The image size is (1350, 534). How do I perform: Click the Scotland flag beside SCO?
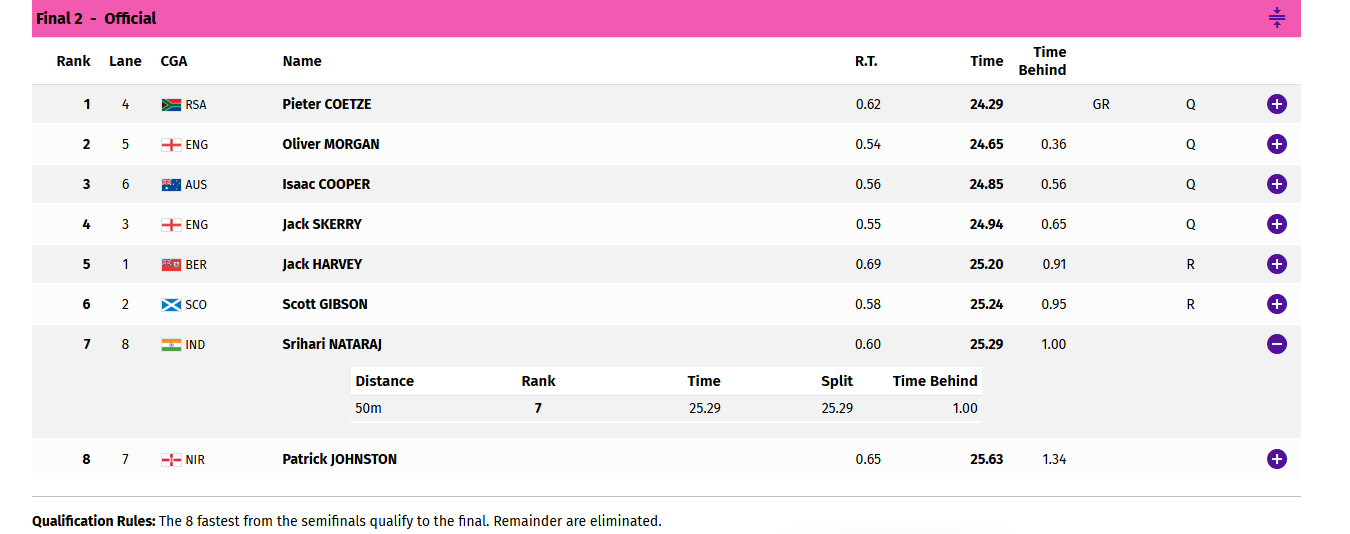(x=171, y=304)
